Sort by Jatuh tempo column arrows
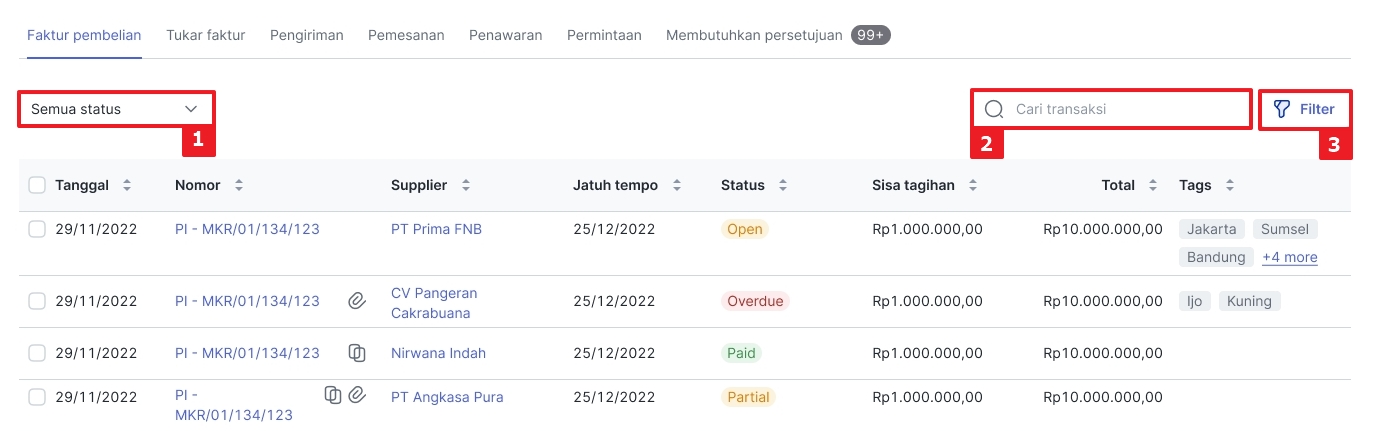The height and width of the screenshot is (431, 1375). click(x=677, y=185)
